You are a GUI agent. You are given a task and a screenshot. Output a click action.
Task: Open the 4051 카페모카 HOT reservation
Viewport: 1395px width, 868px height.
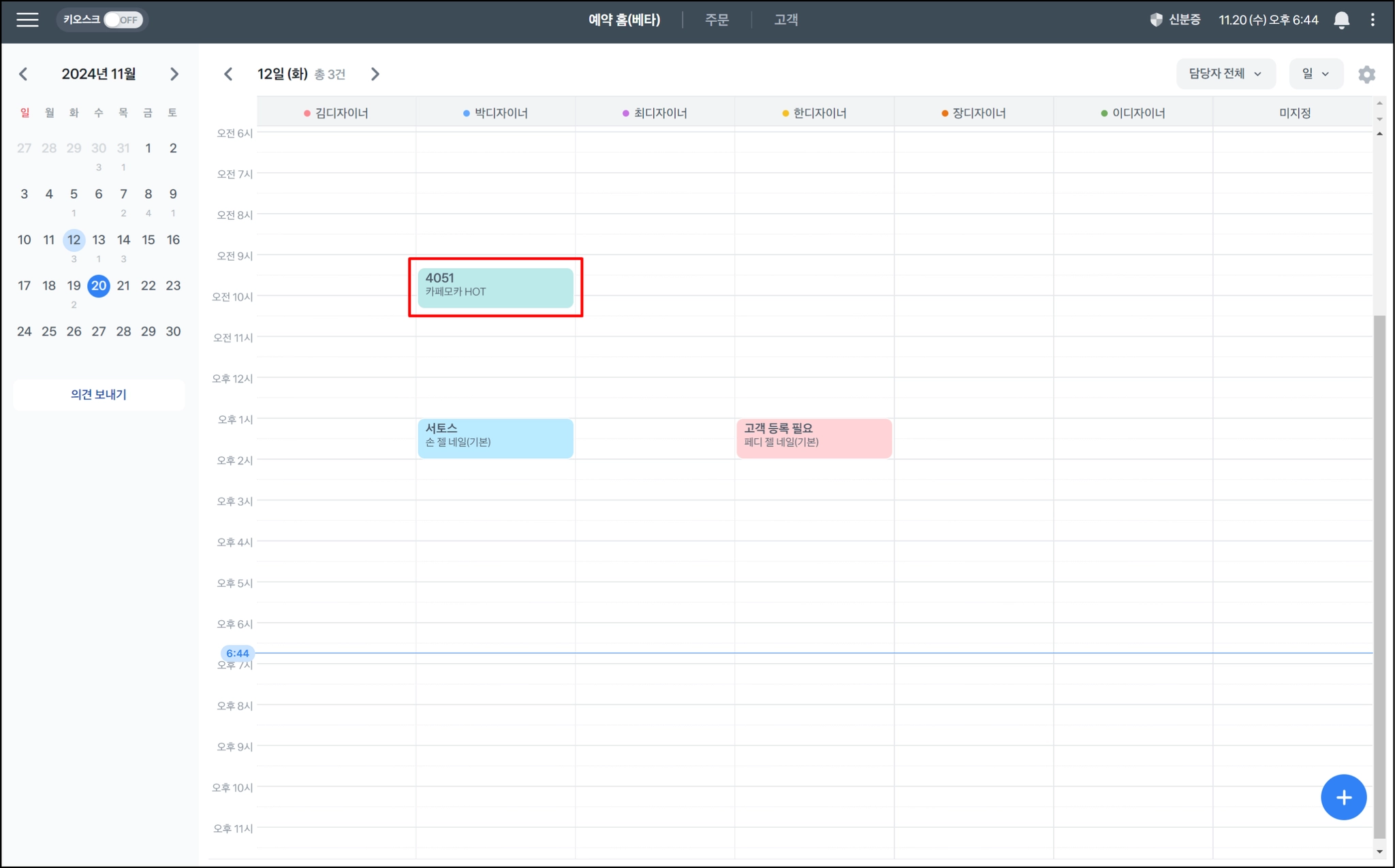495,287
